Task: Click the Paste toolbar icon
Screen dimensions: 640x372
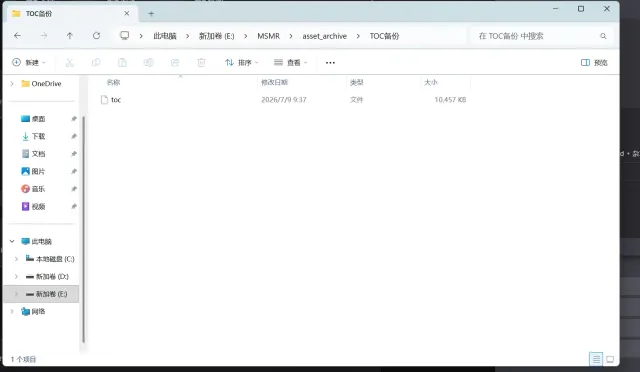Action: 122,62
